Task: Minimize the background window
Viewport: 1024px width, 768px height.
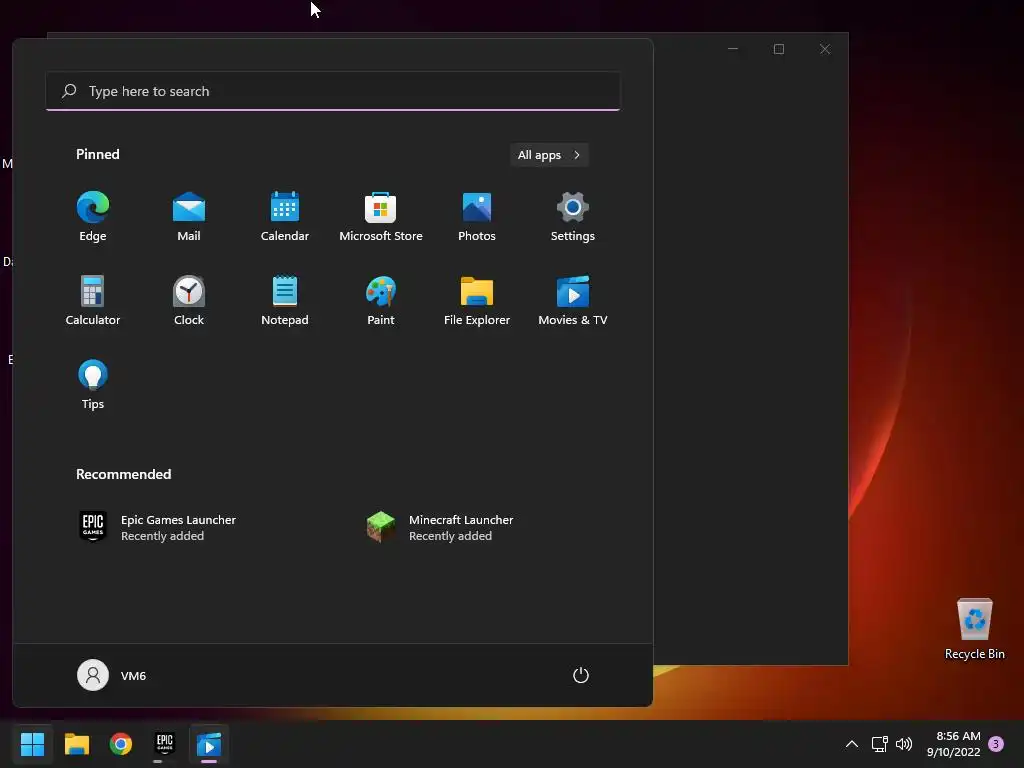Action: 733,50
